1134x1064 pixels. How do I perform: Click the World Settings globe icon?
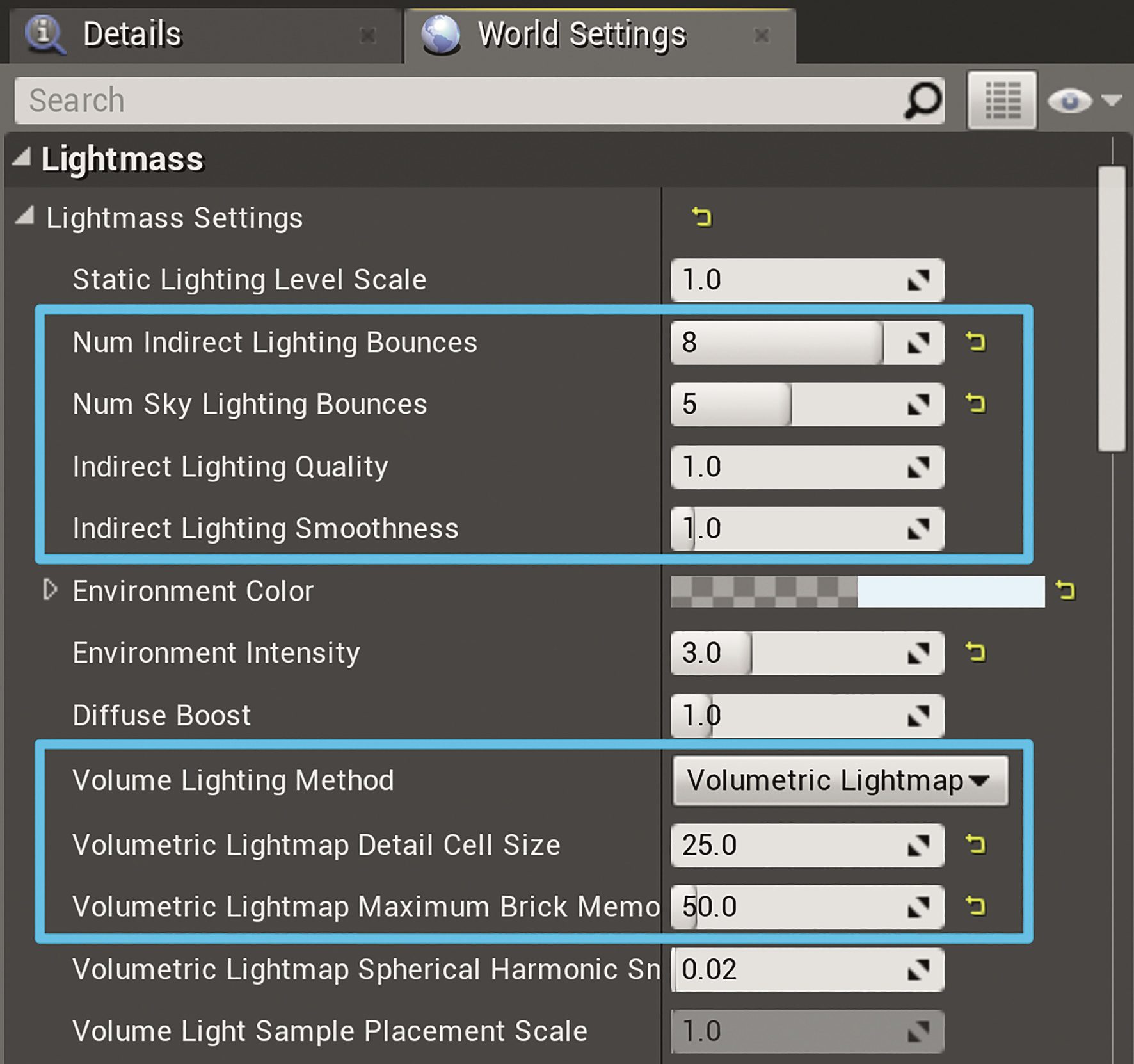click(442, 35)
